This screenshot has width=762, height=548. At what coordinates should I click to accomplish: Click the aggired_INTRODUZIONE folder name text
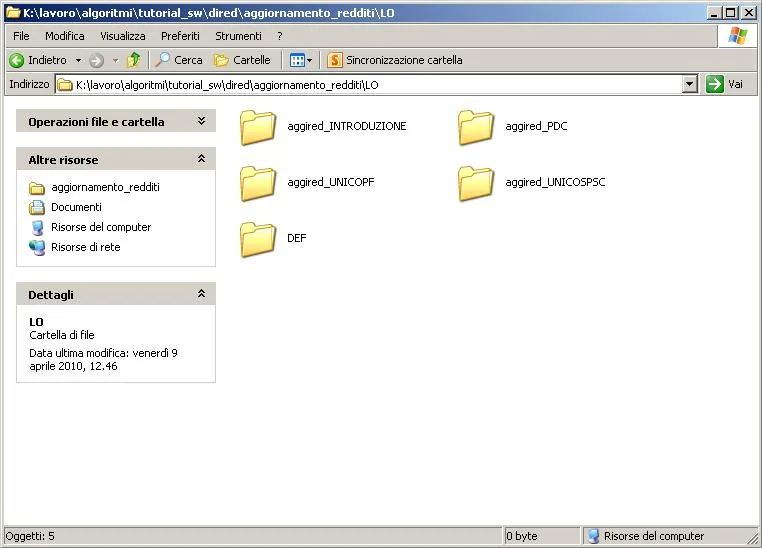(x=346, y=126)
